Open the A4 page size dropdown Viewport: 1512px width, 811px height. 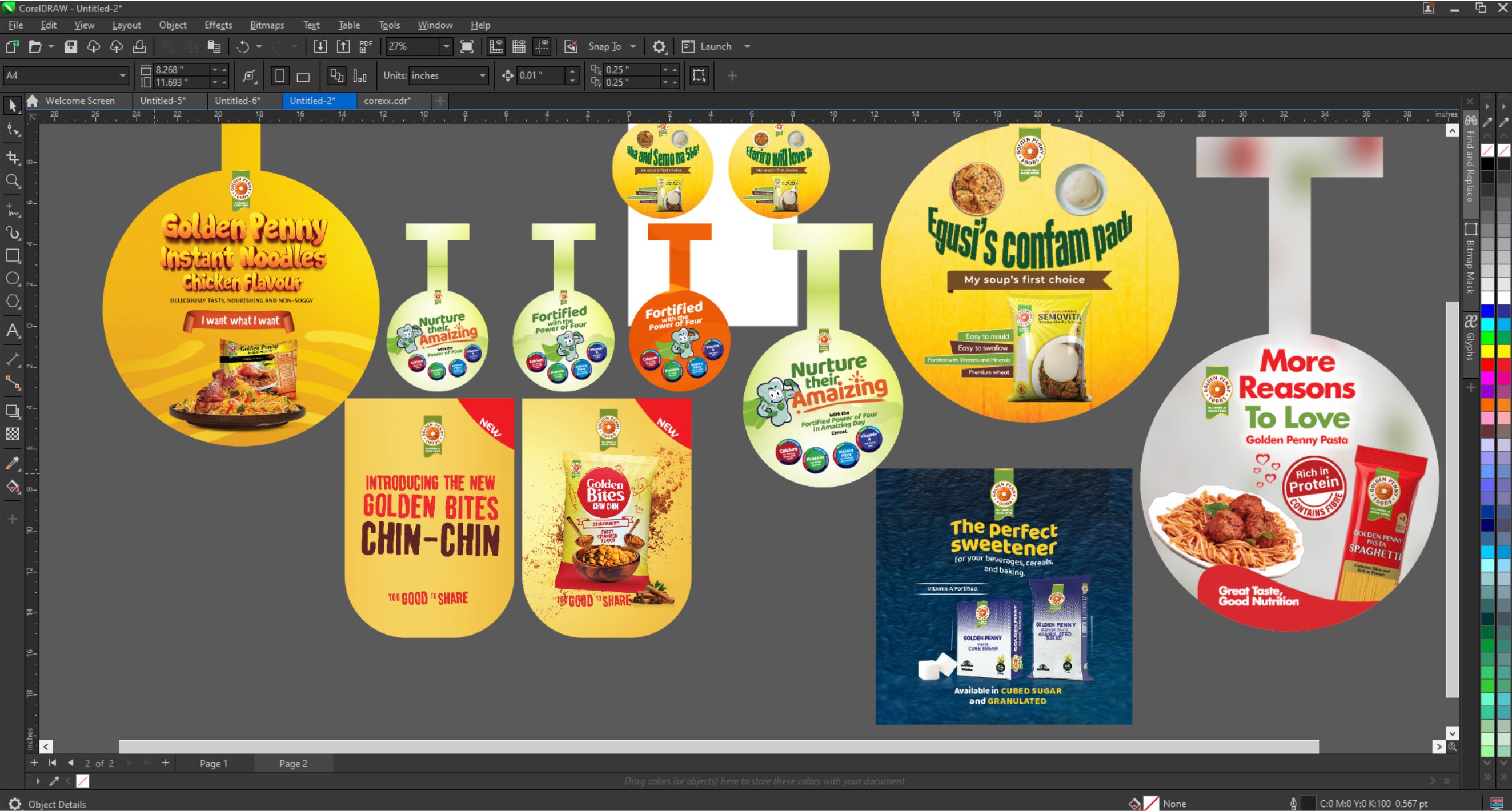pos(122,75)
